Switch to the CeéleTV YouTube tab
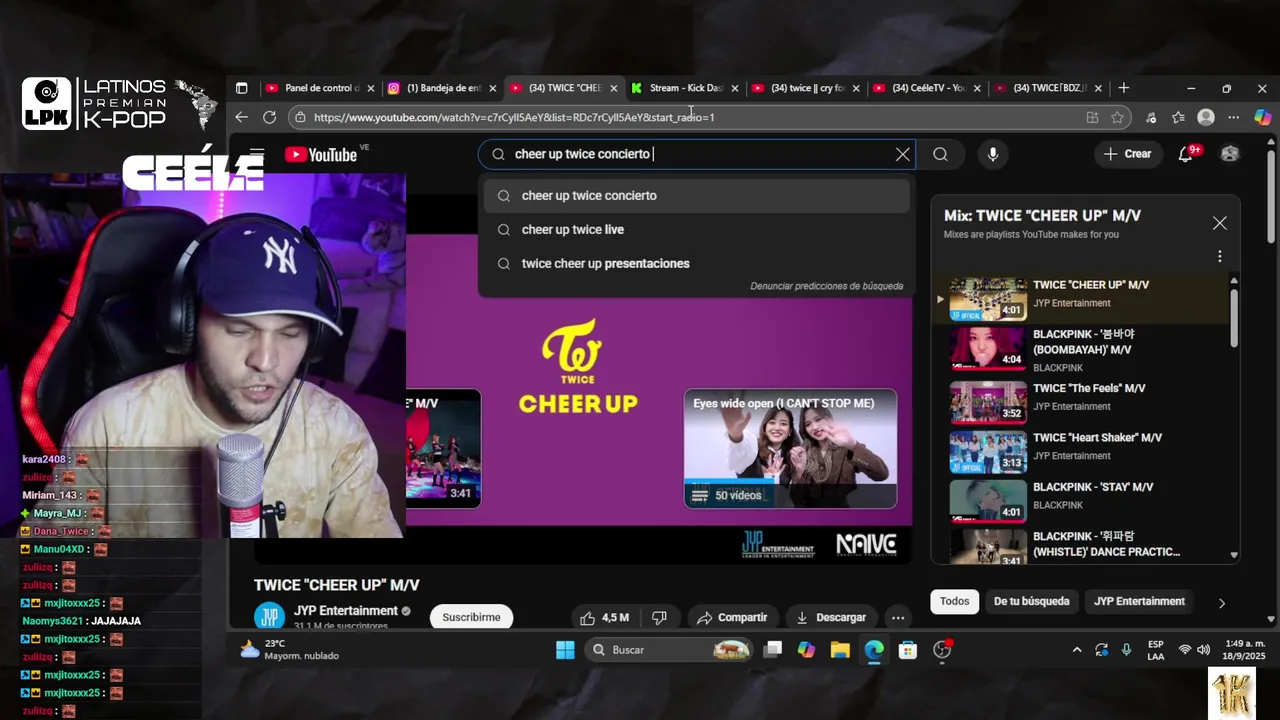Viewport: 1280px width, 720px height. point(928,88)
